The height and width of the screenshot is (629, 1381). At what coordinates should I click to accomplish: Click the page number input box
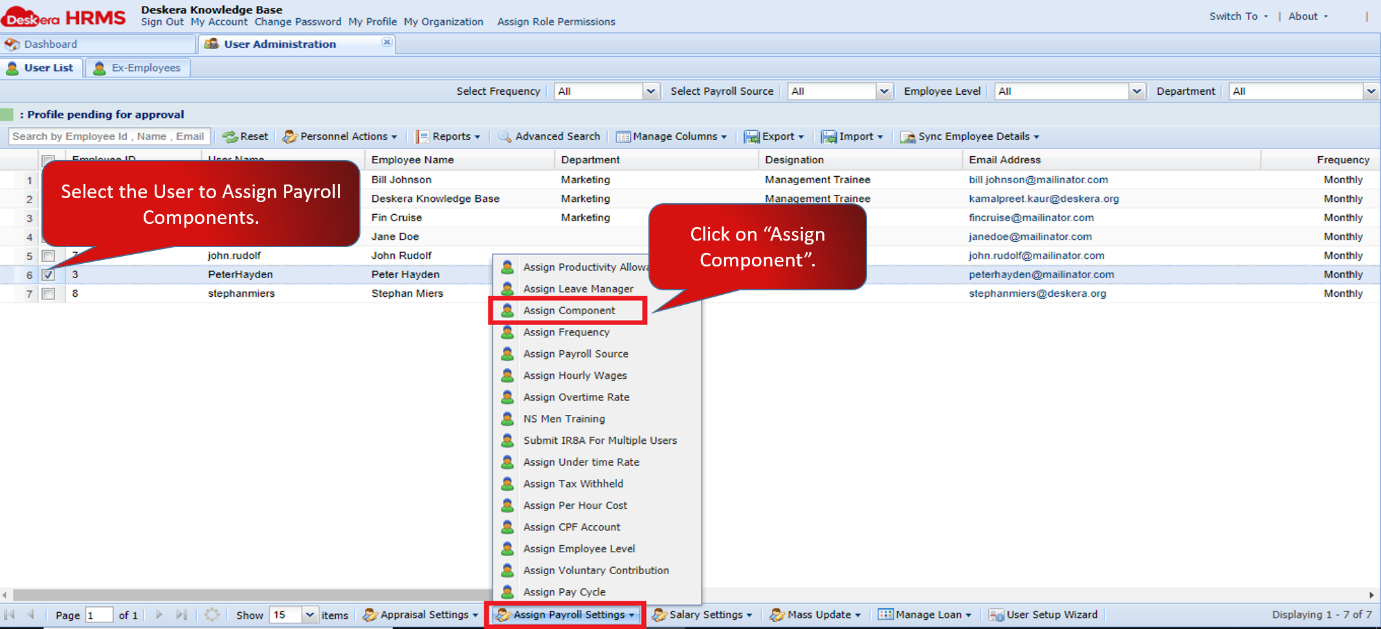99,615
